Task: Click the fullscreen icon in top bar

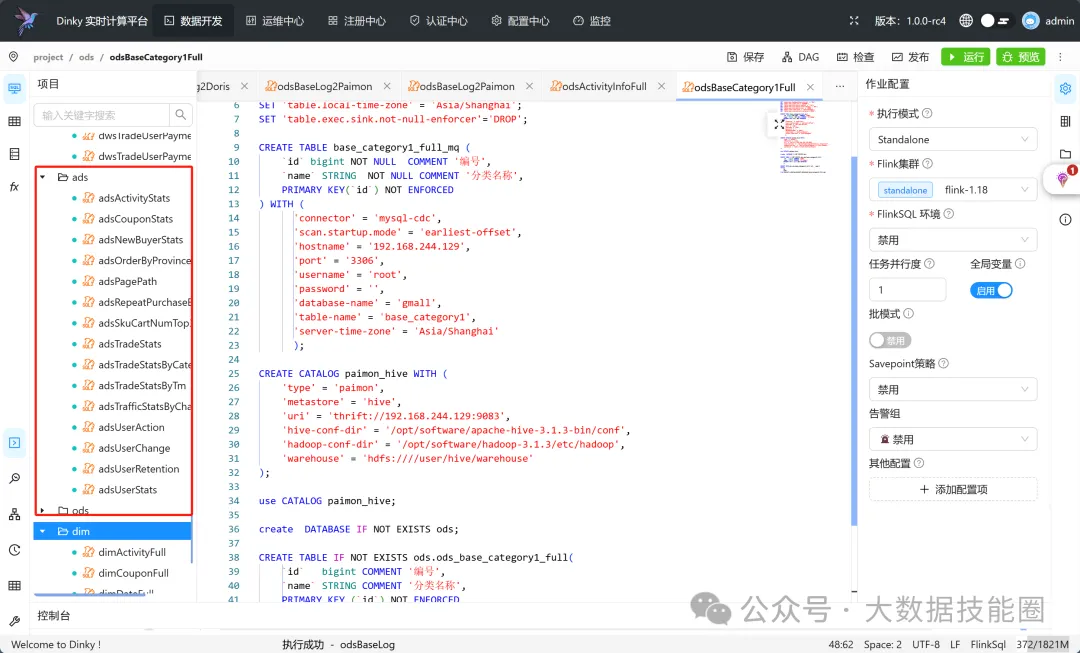Action: [854, 21]
